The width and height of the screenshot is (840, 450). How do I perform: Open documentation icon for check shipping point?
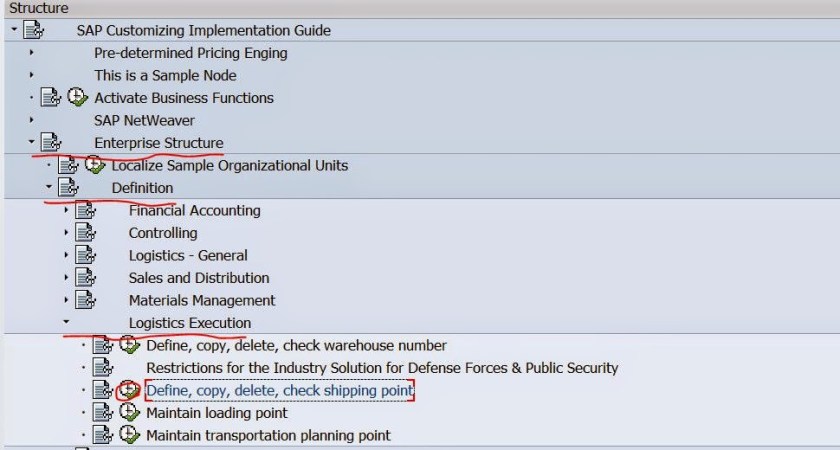point(103,390)
